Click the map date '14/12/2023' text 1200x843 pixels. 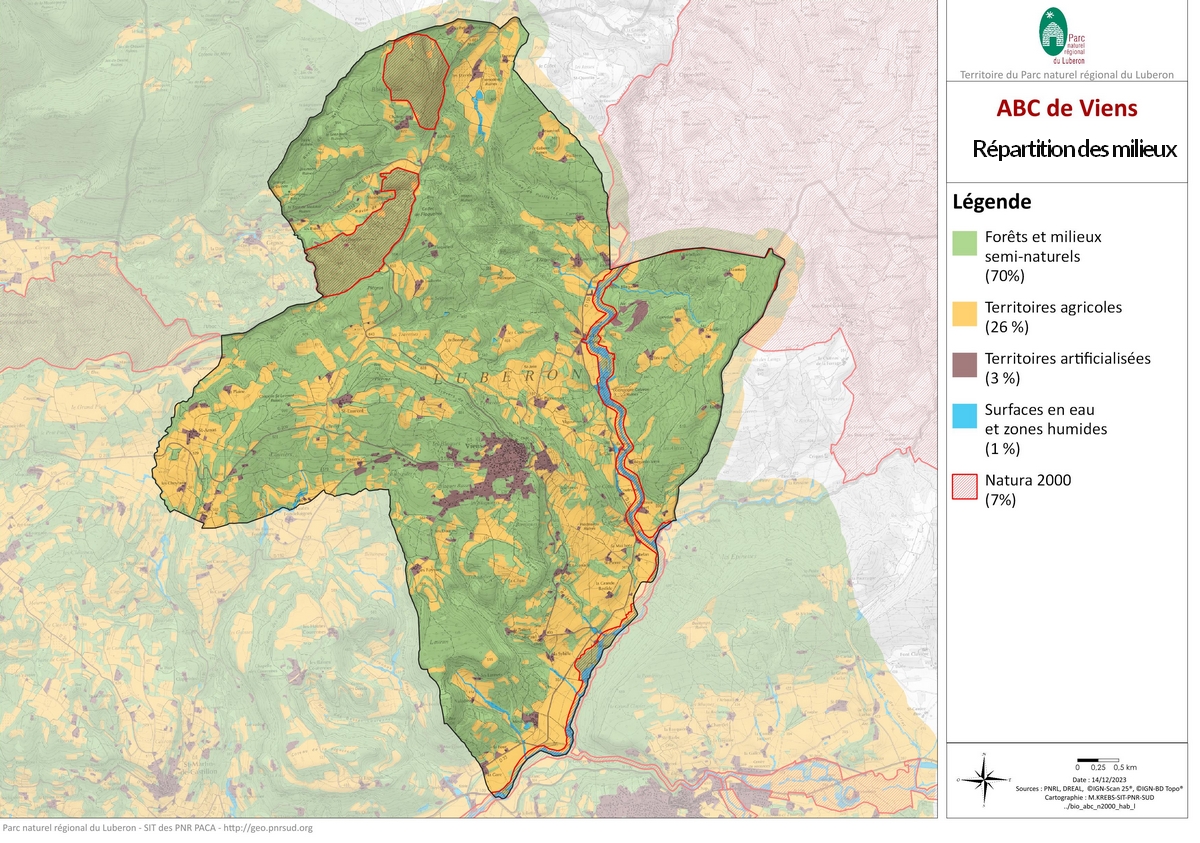(x=1093, y=778)
